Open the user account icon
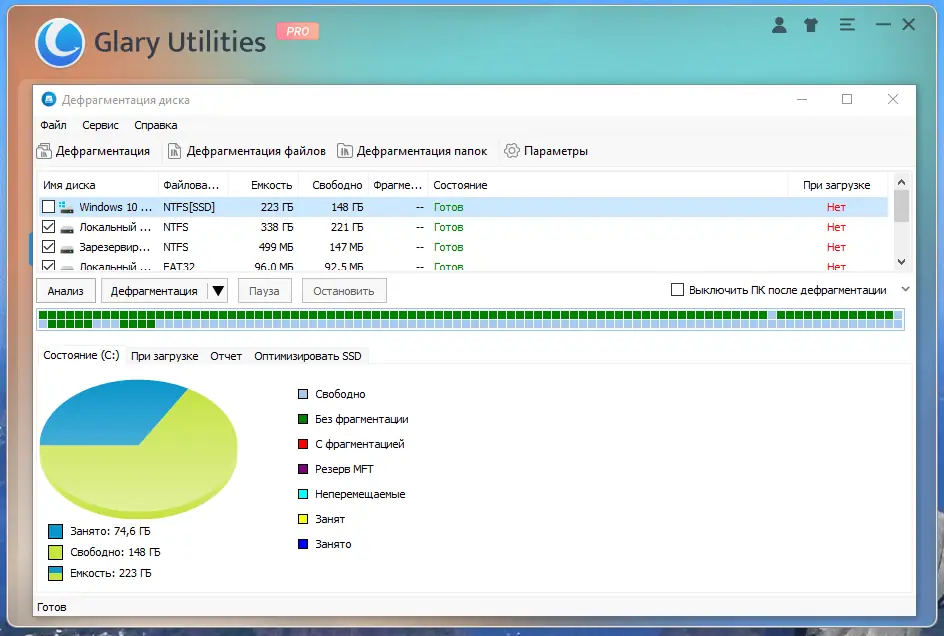Screen dimensions: 944x636 pos(779,25)
